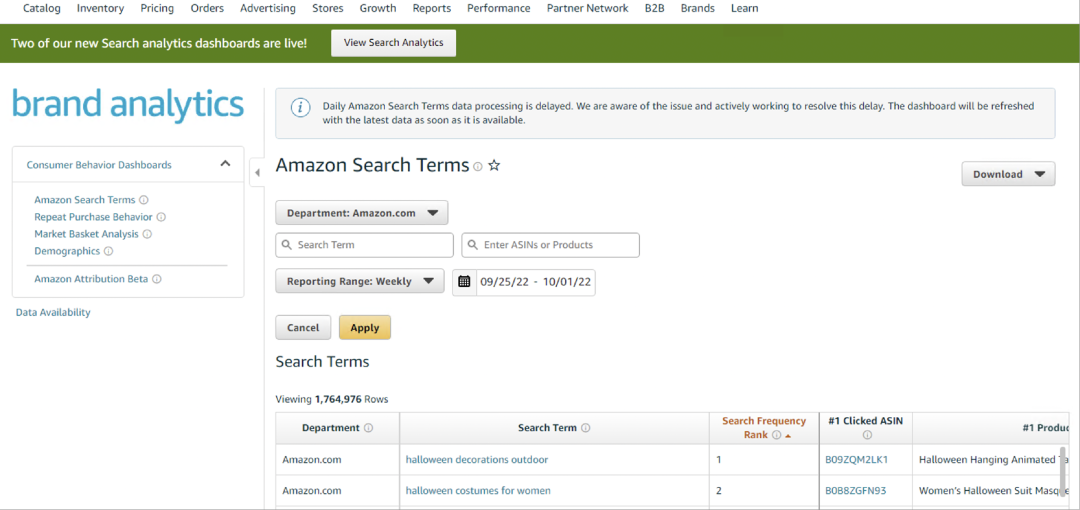Click info icon beside Amazon Search Terms heading
1080x510 pixels.
477,167
